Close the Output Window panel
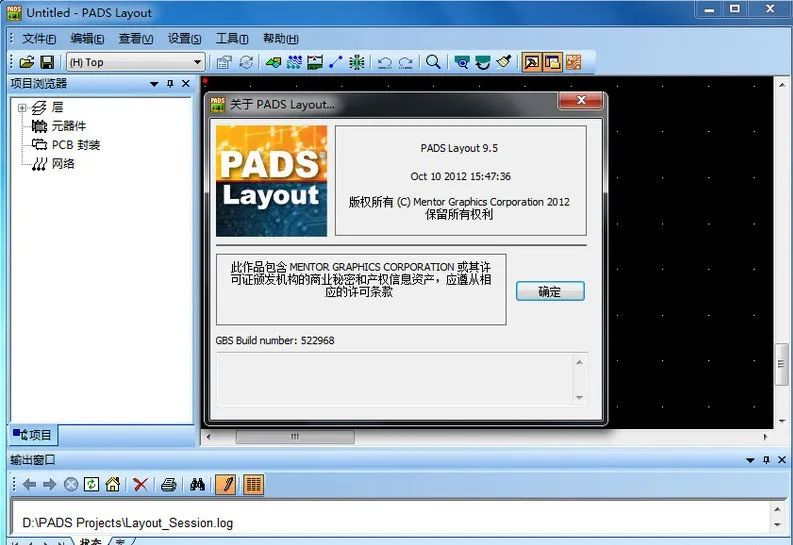 click(782, 460)
